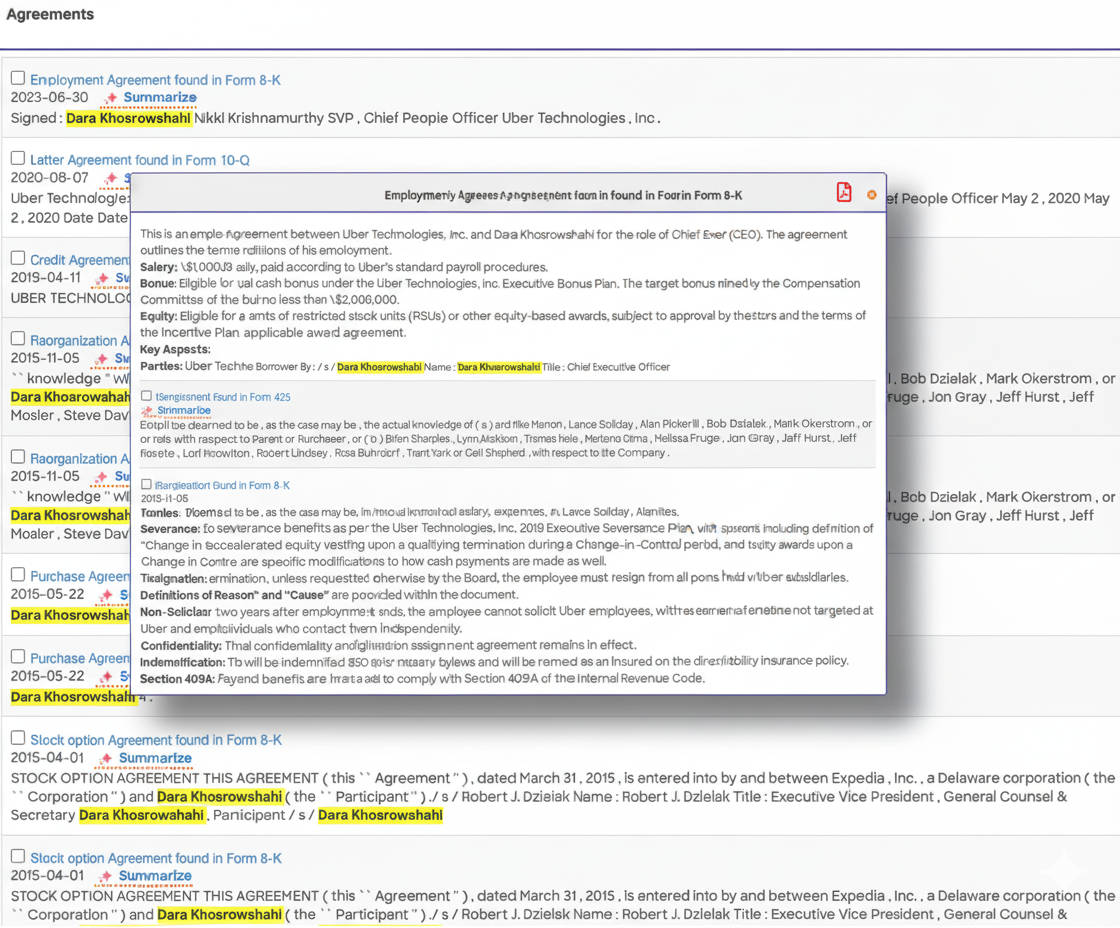Screen dimensions: 1120x928
Task: Click the sparkle icon beside Credit Agreement Summarize
Action: 103,278
